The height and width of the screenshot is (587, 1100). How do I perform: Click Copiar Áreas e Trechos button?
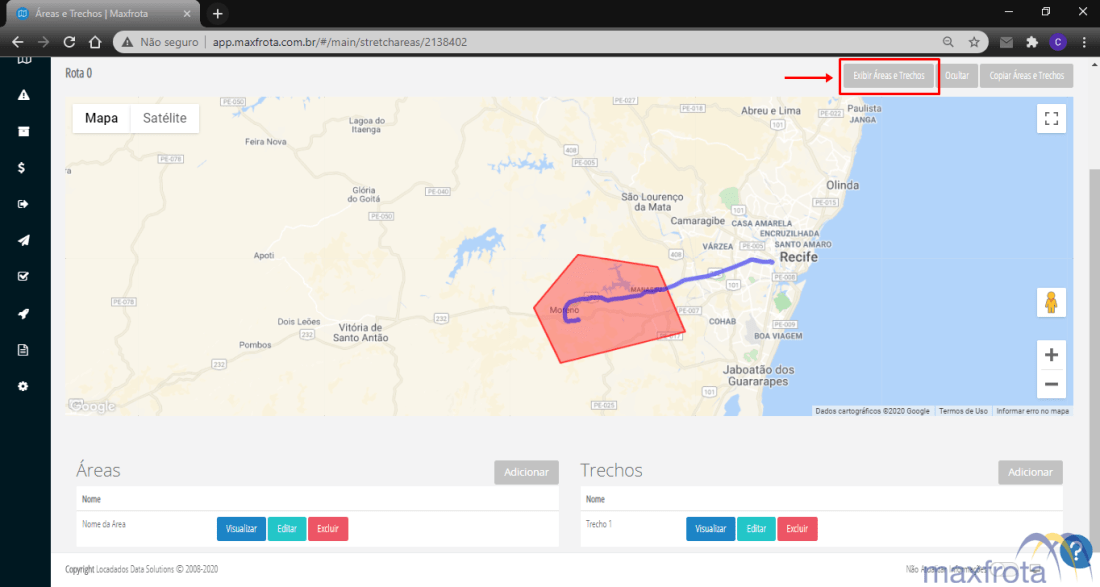tap(1026, 76)
